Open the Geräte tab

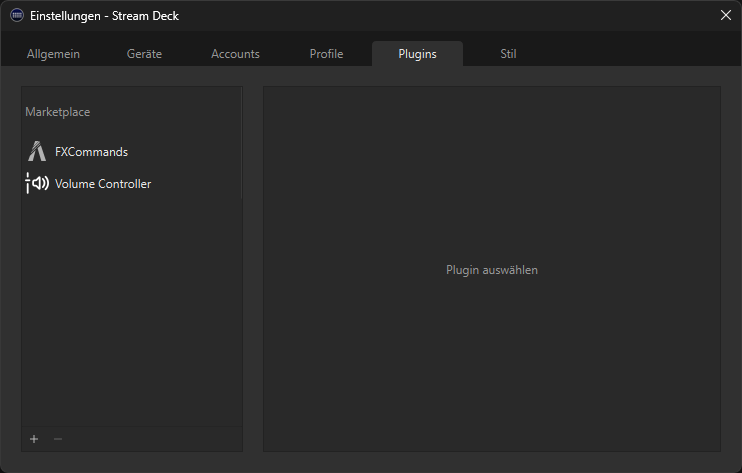144,54
